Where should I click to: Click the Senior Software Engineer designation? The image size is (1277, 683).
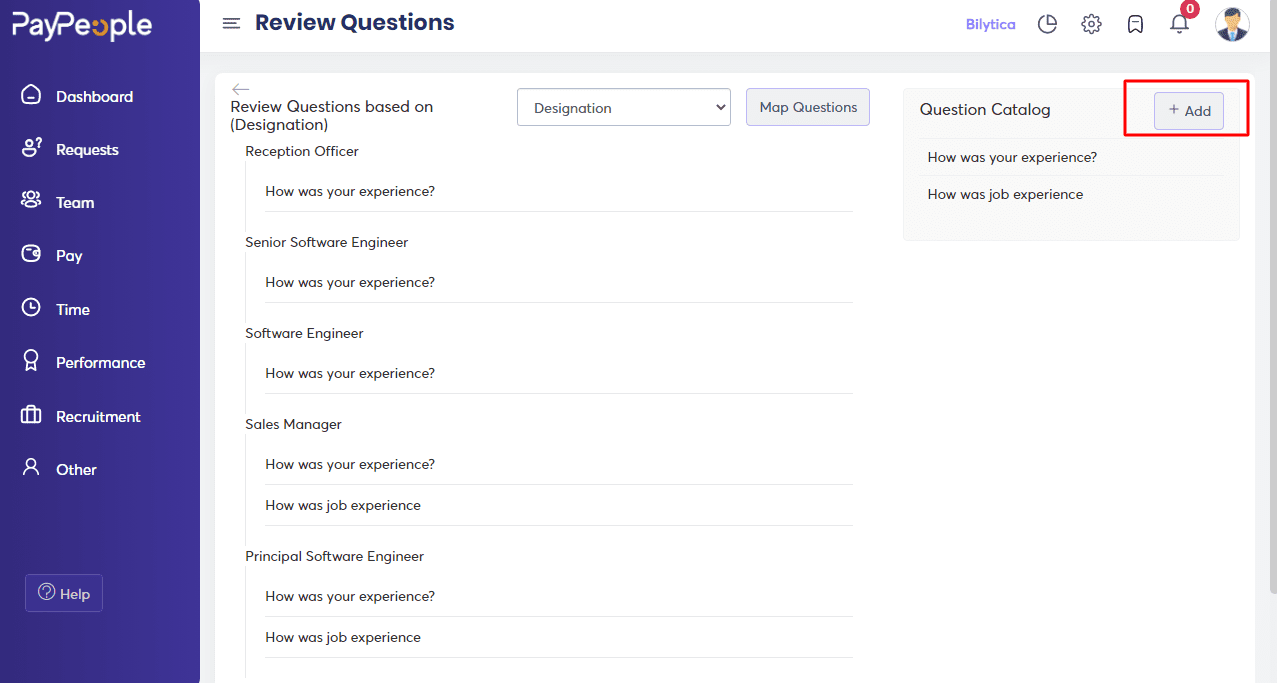click(327, 242)
